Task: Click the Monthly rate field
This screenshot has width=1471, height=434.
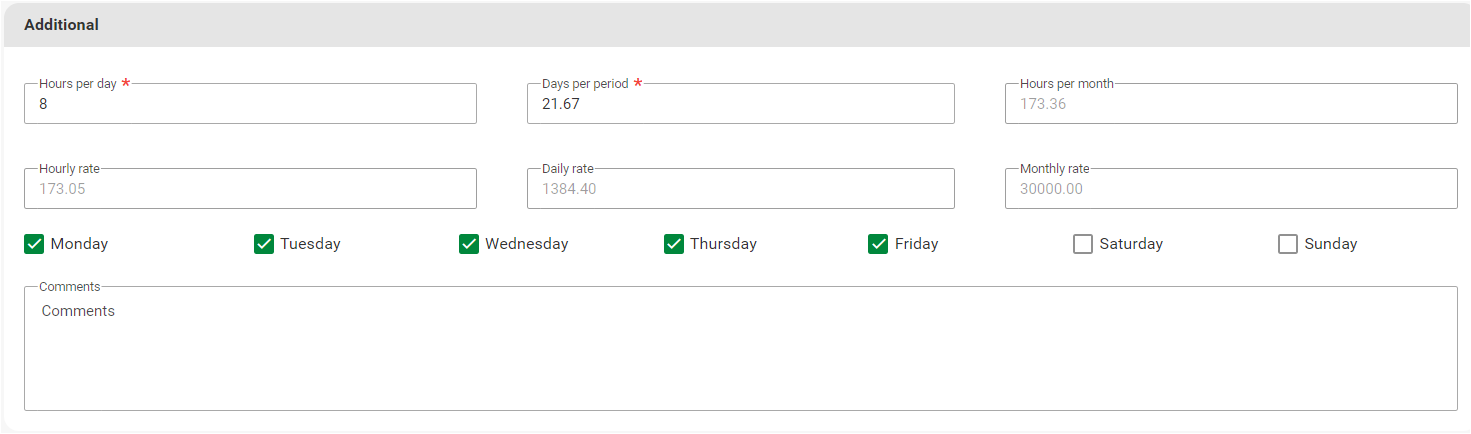Action: 1230,189
